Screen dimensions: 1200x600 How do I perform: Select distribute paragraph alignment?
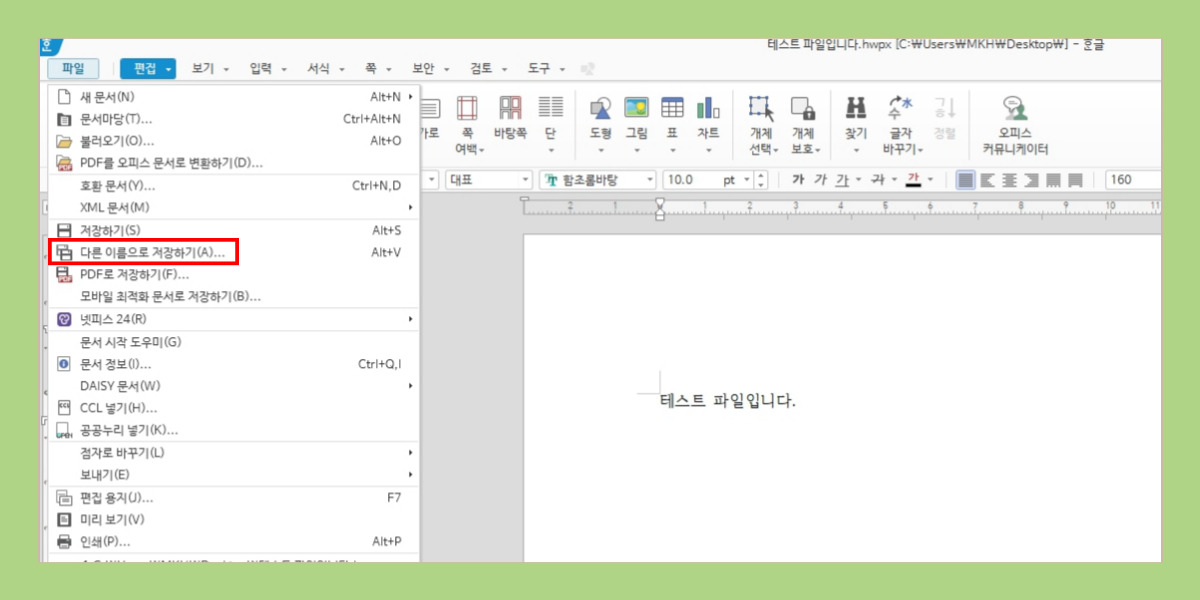1054,180
